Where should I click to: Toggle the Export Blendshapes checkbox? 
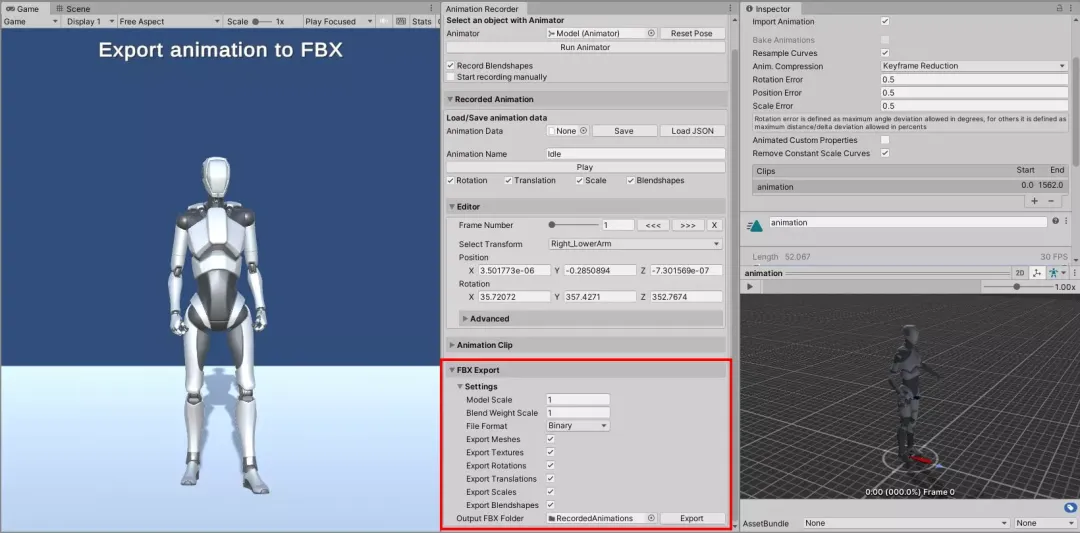tap(550, 505)
